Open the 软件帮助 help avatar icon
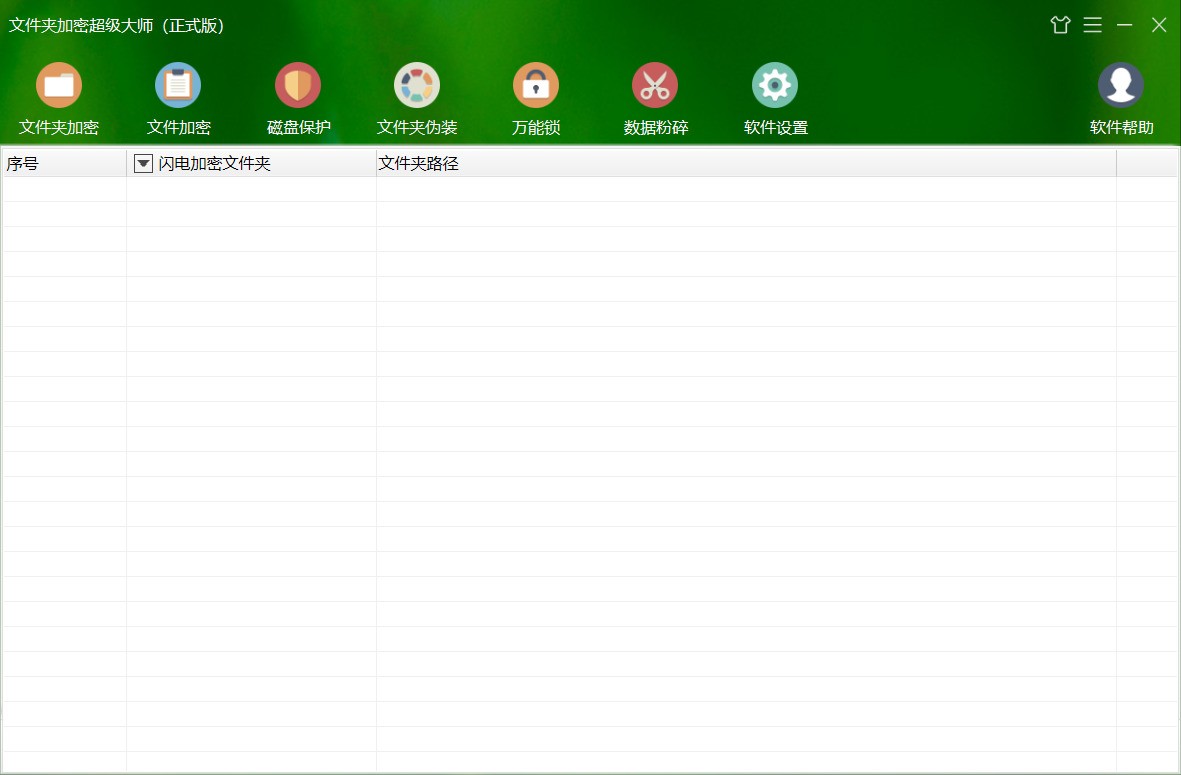This screenshot has height=775, width=1181. 1121,86
